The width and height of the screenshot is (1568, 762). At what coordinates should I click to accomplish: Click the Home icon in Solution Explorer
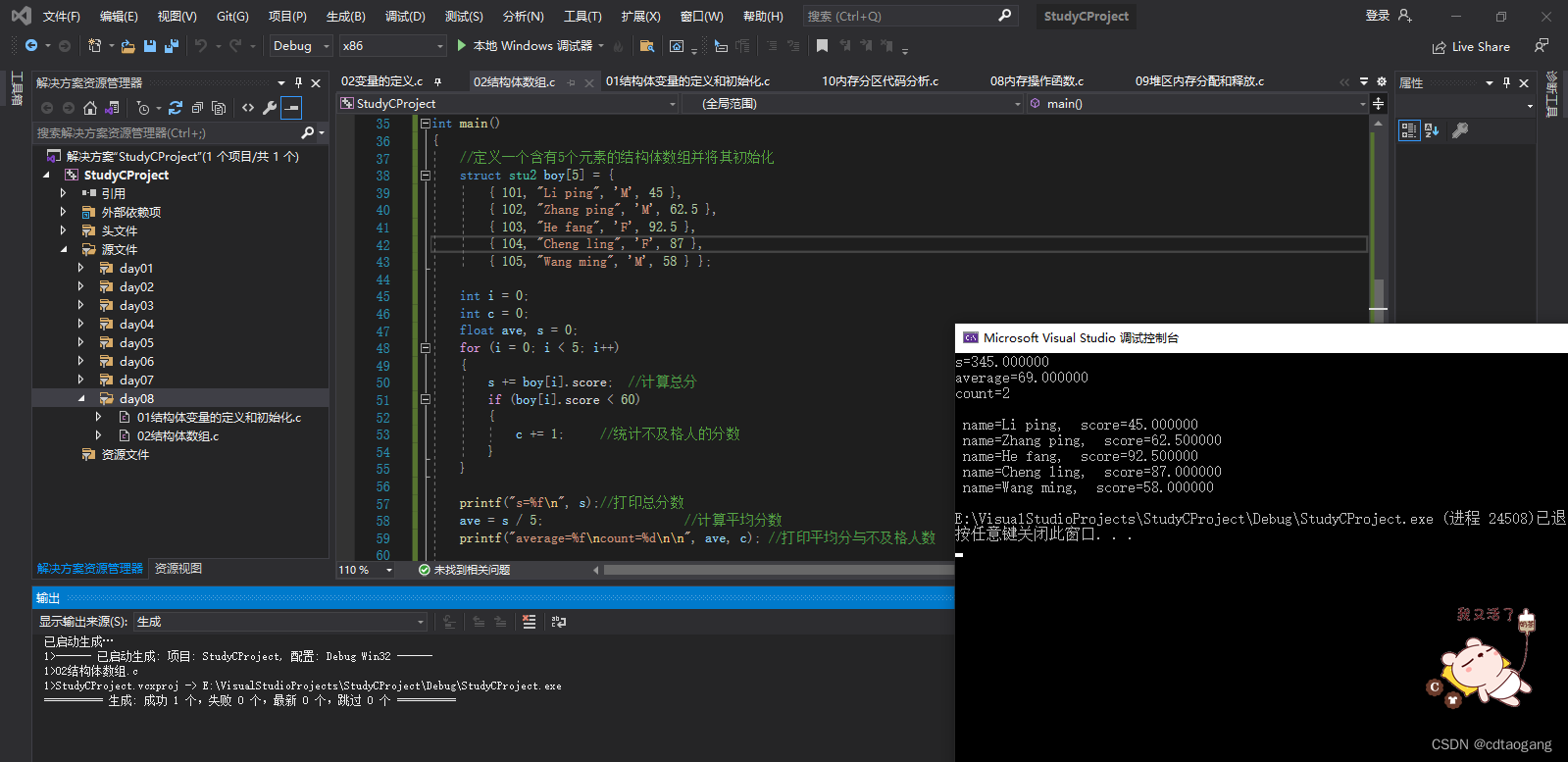[x=90, y=108]
